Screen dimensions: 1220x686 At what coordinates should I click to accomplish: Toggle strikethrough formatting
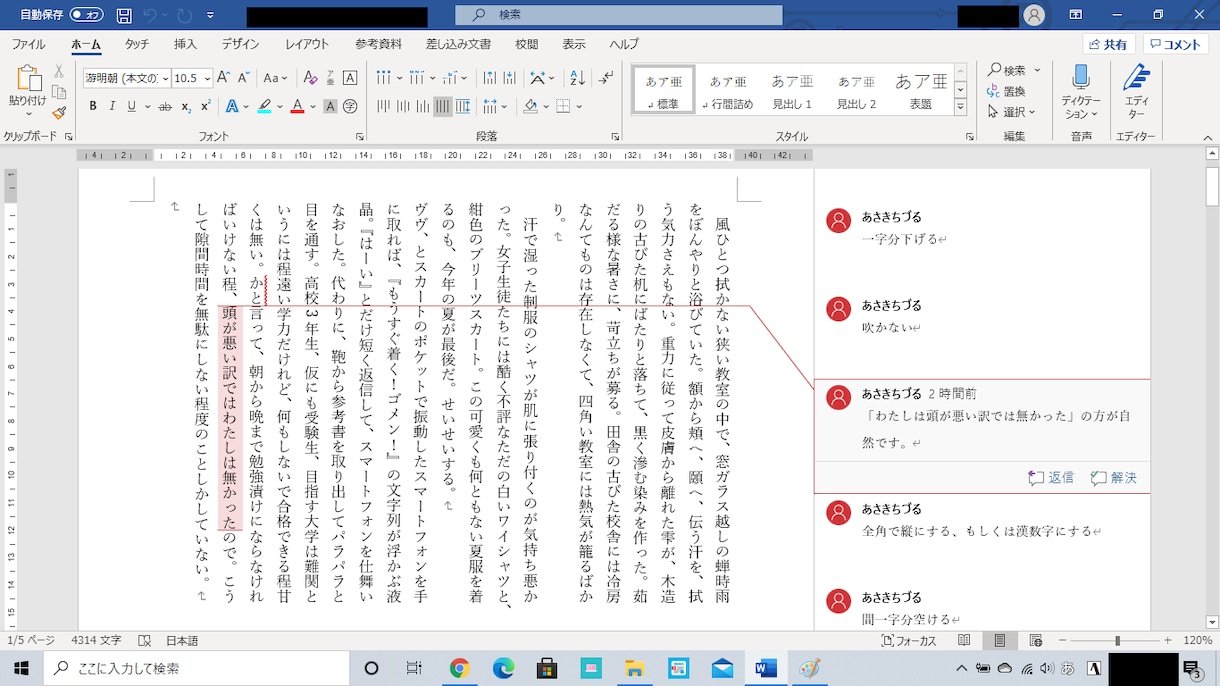point(164,106)
